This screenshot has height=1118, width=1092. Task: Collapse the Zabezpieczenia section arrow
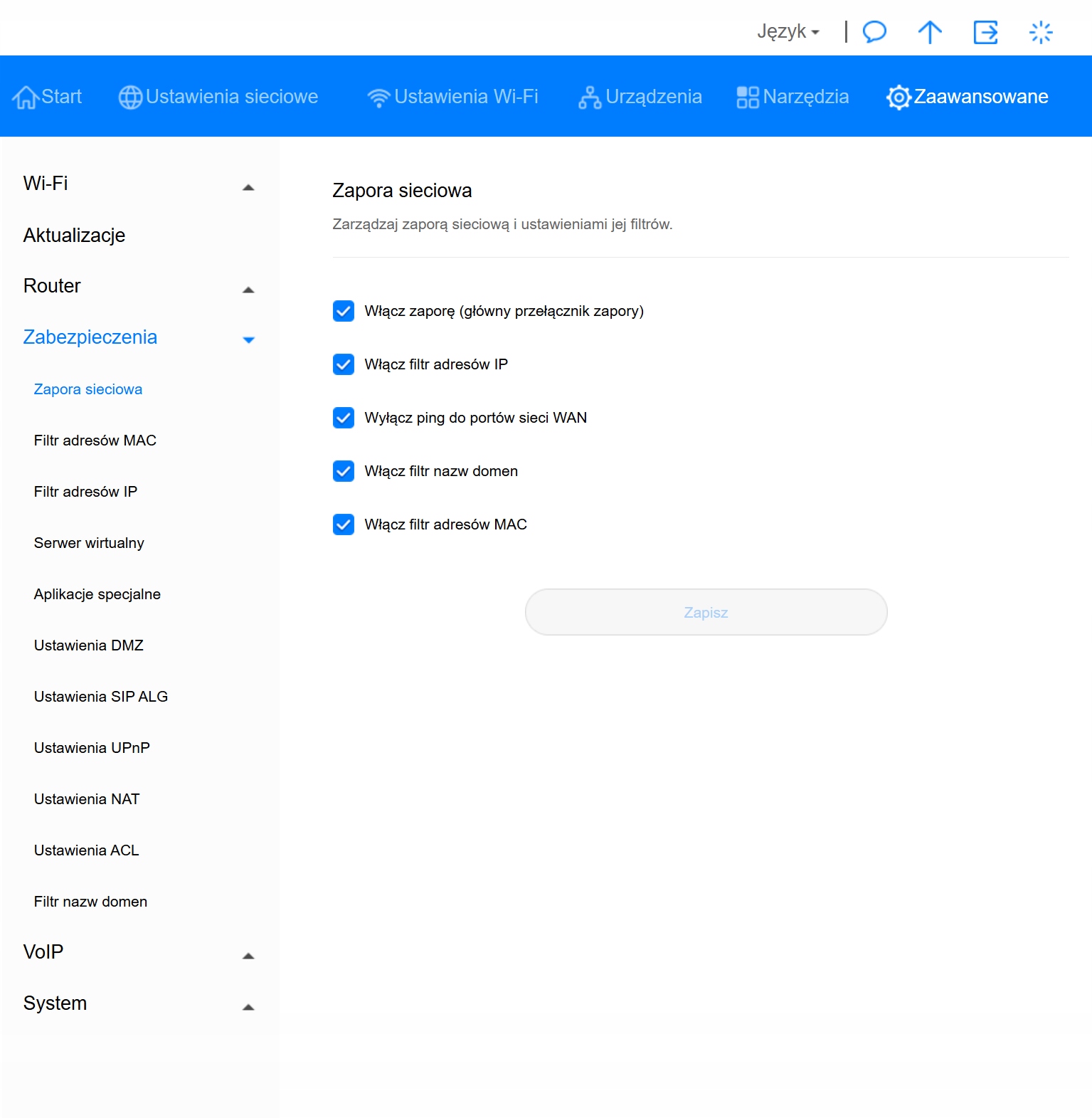point(248,340)
